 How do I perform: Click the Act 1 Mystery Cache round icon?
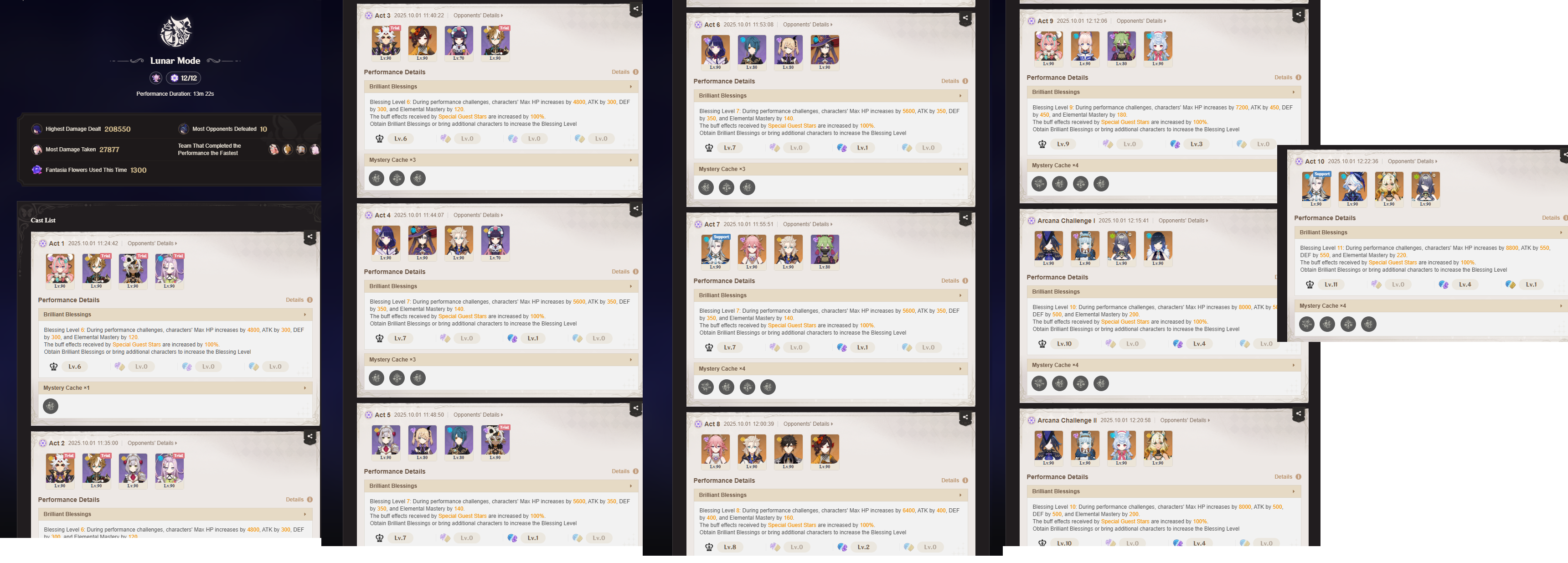pyautogui.click(x=51, y=406)
